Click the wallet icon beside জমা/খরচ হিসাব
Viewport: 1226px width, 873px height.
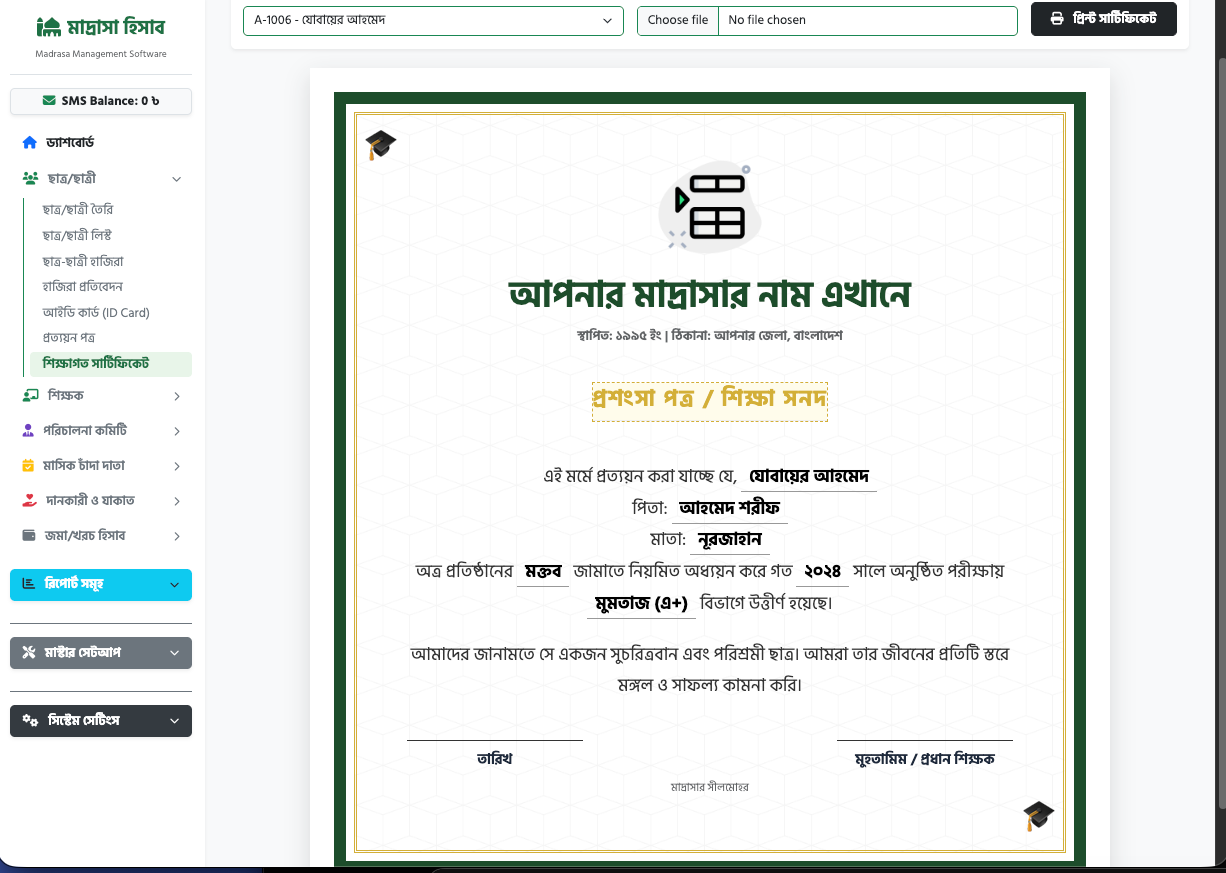[x=29, y=536]
